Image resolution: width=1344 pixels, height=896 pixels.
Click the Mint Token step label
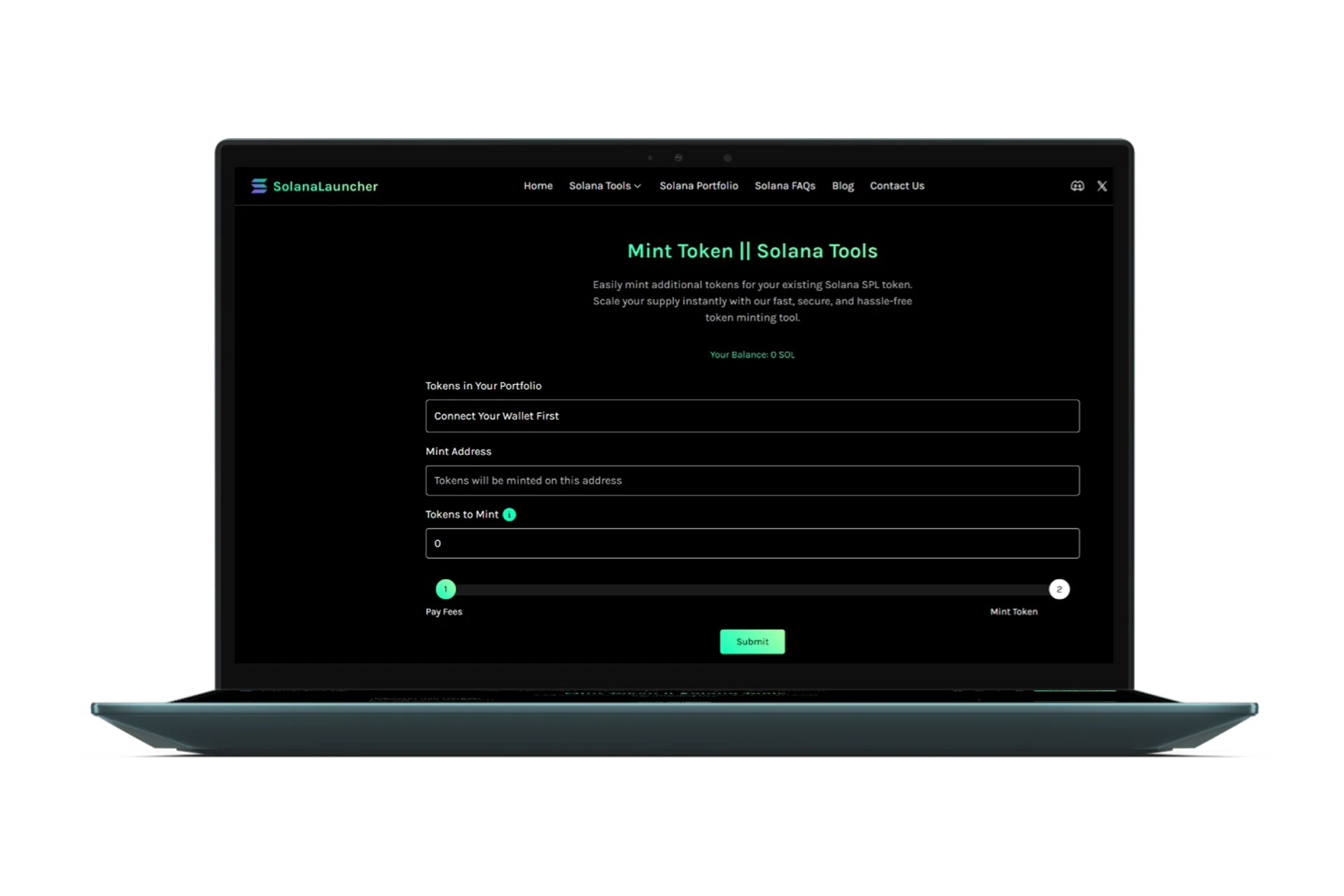click(1014, 612)
